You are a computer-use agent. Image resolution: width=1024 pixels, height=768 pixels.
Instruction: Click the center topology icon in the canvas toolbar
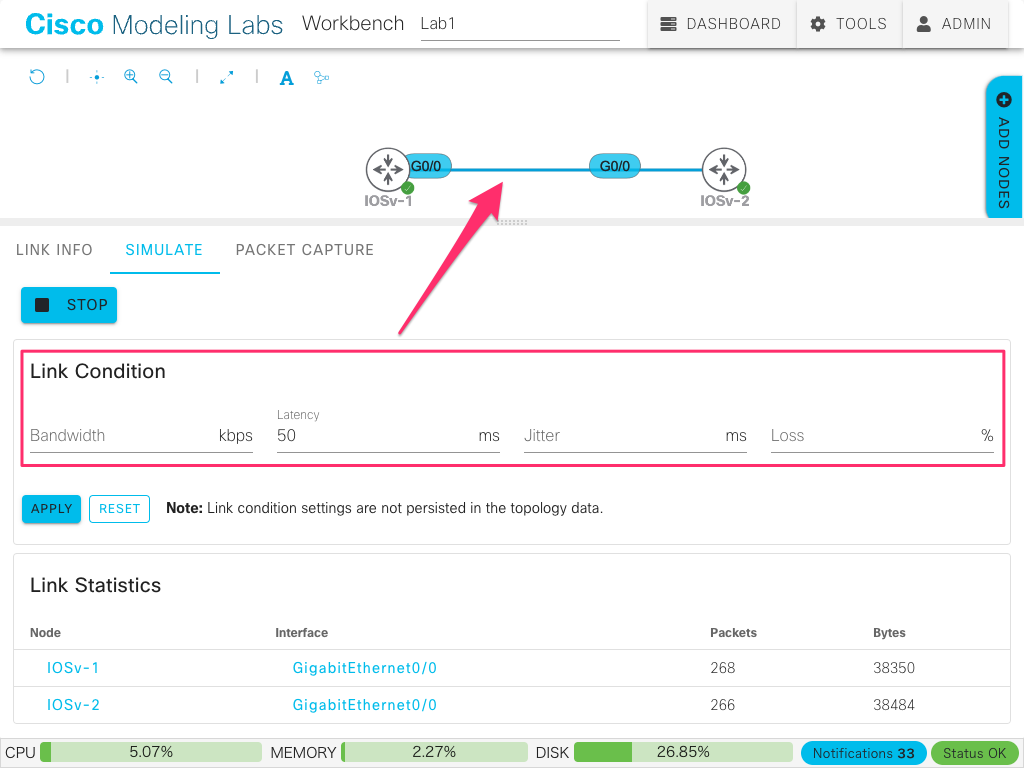tap(97, 77)
